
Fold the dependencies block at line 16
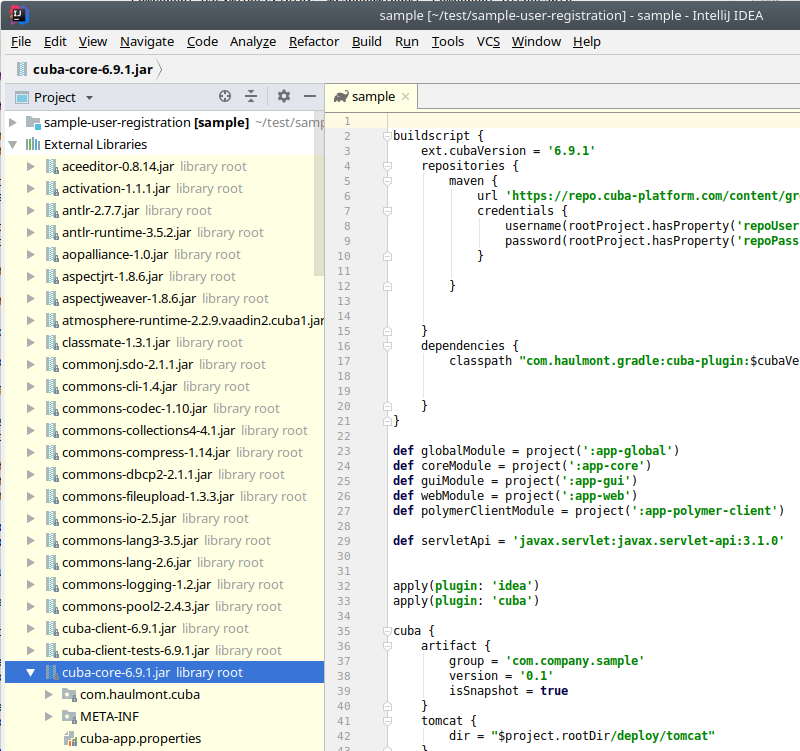pos(387,346)
